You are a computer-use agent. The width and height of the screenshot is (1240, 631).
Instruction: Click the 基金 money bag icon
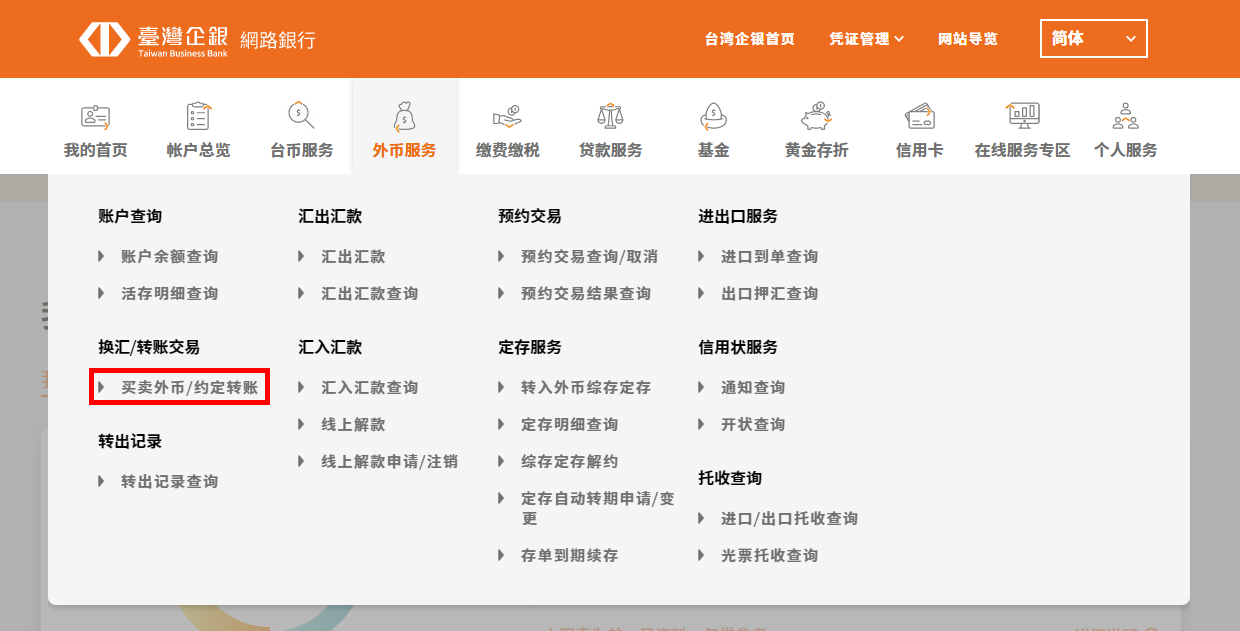pyautogui.click(x=713, y=117)
